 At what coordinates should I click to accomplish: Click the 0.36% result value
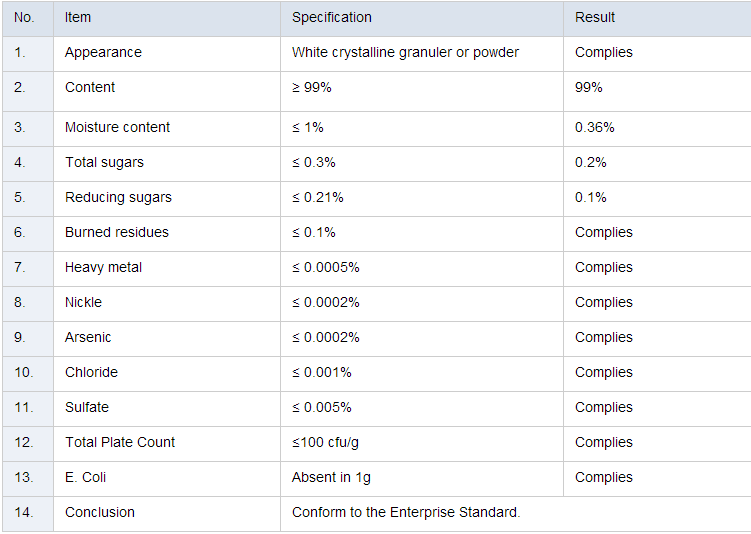click(x=595, y=127)
